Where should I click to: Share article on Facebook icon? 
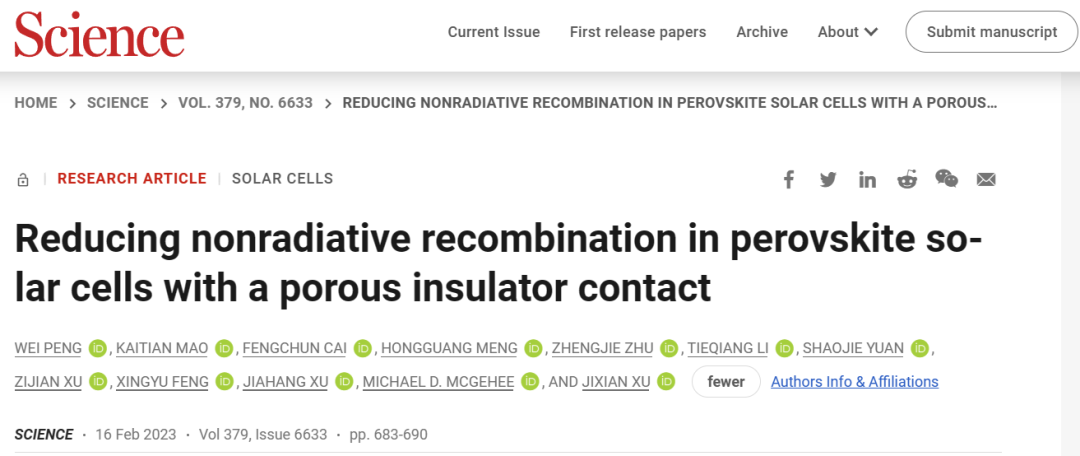click(789, 180)
